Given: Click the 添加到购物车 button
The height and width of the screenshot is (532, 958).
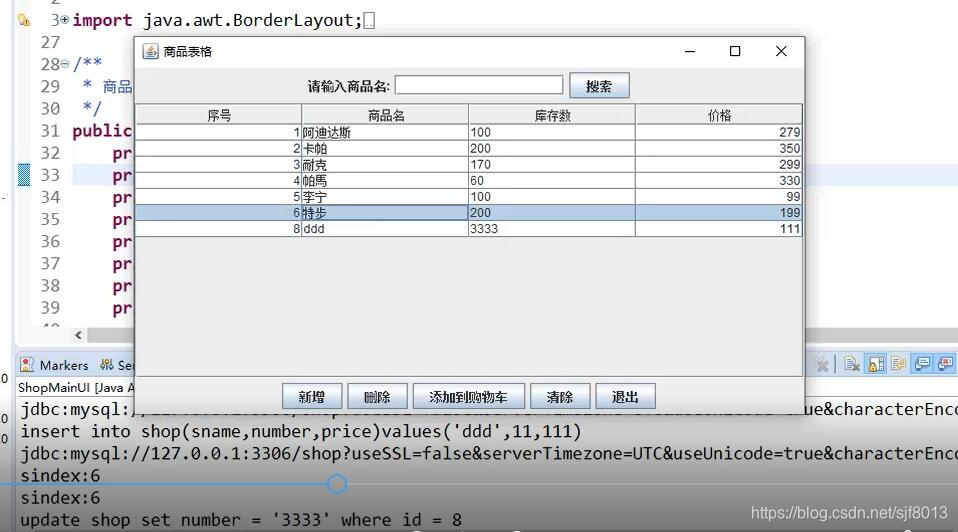Looking at the screenshot, I should tap(469, 397).
